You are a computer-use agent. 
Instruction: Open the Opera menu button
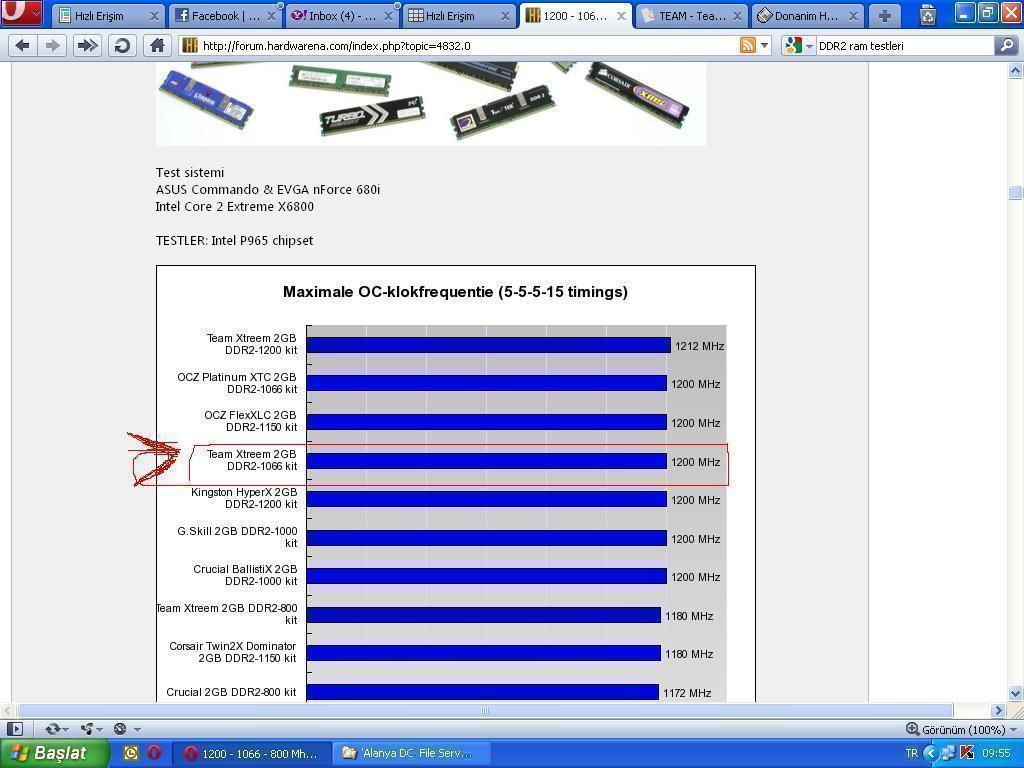(x=20, y=12)
